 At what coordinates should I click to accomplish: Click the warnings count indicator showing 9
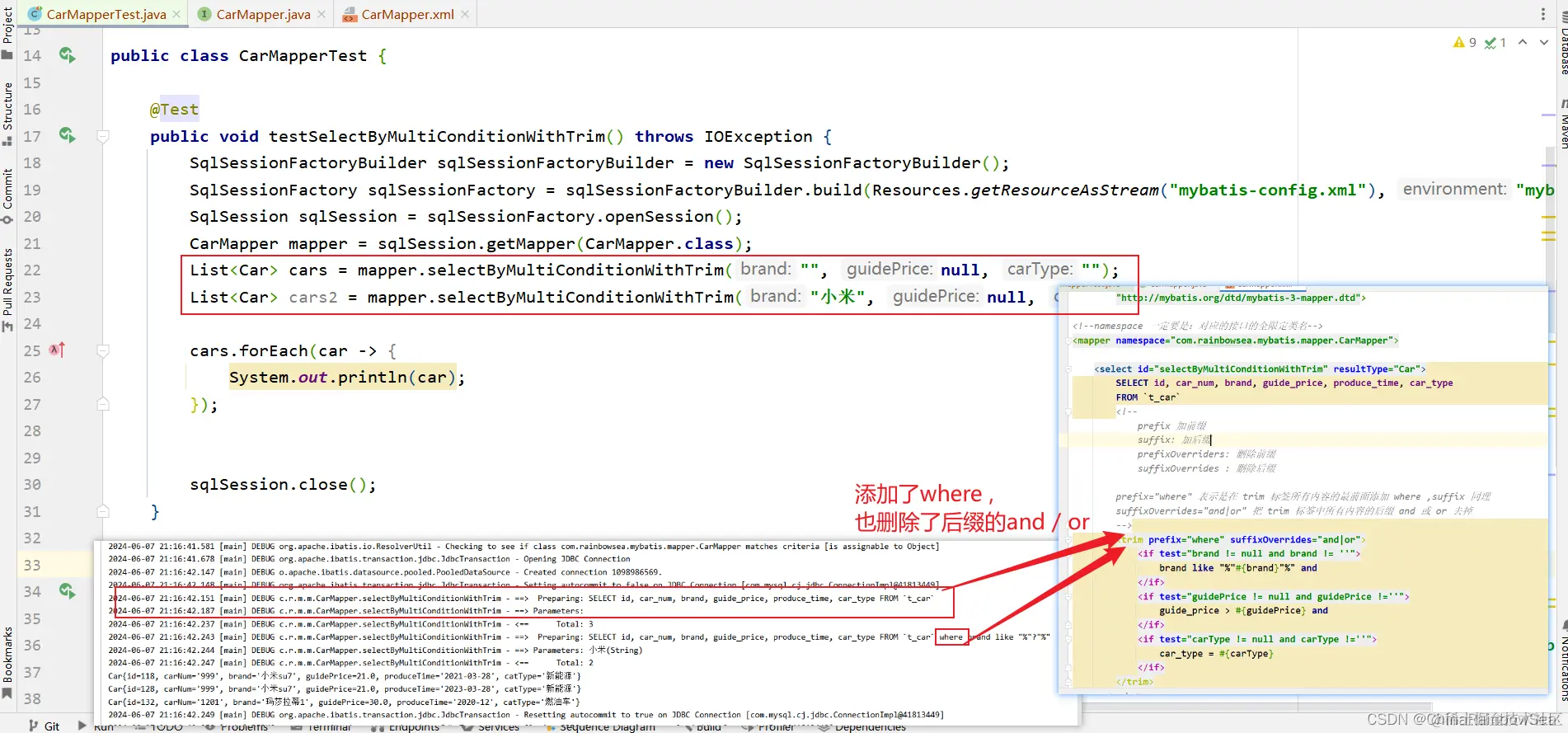tap(1465, 43)
